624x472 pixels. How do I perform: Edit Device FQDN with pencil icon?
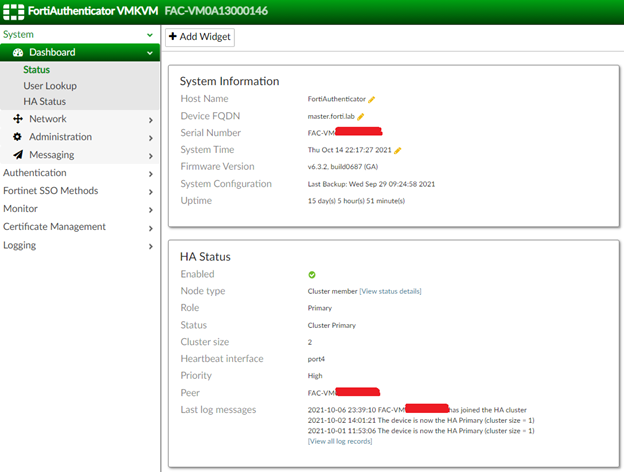[x=360, y=117]
